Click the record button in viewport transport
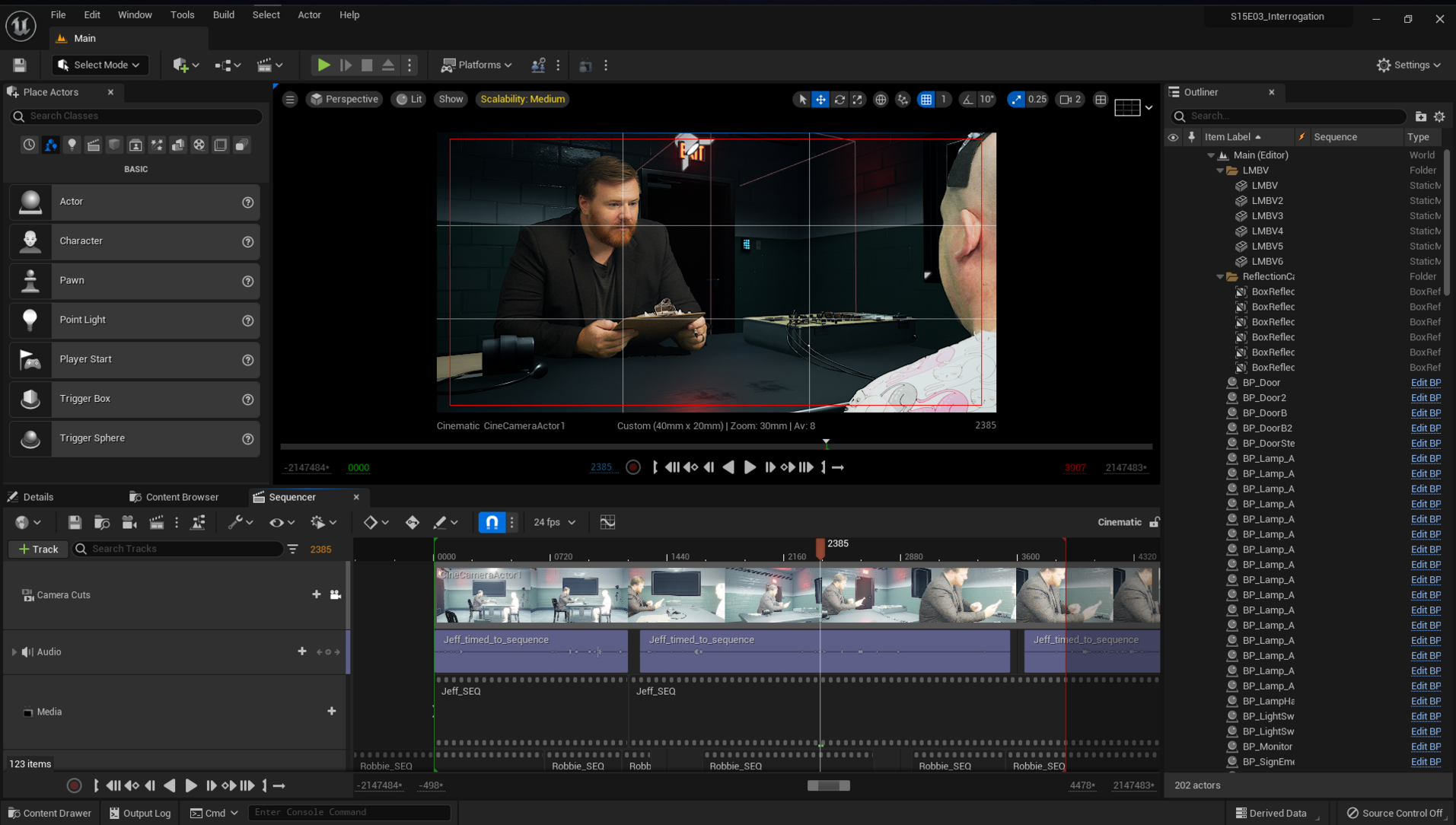1456x825 pixels. click(632, 467)
